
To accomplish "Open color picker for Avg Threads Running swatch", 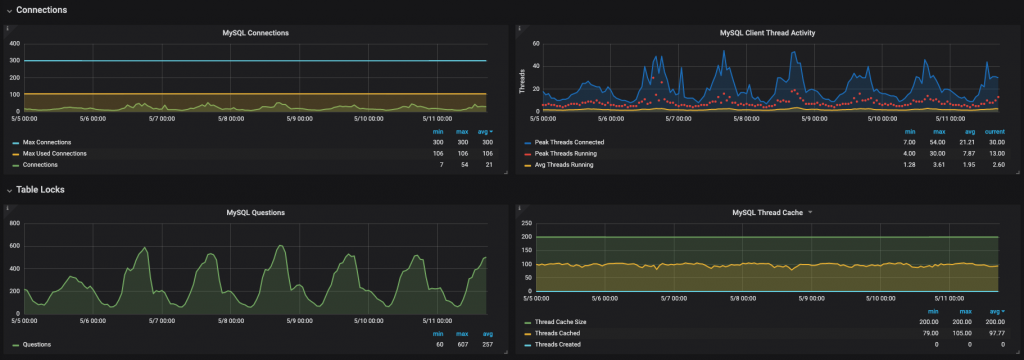I will tap(528, 166).
